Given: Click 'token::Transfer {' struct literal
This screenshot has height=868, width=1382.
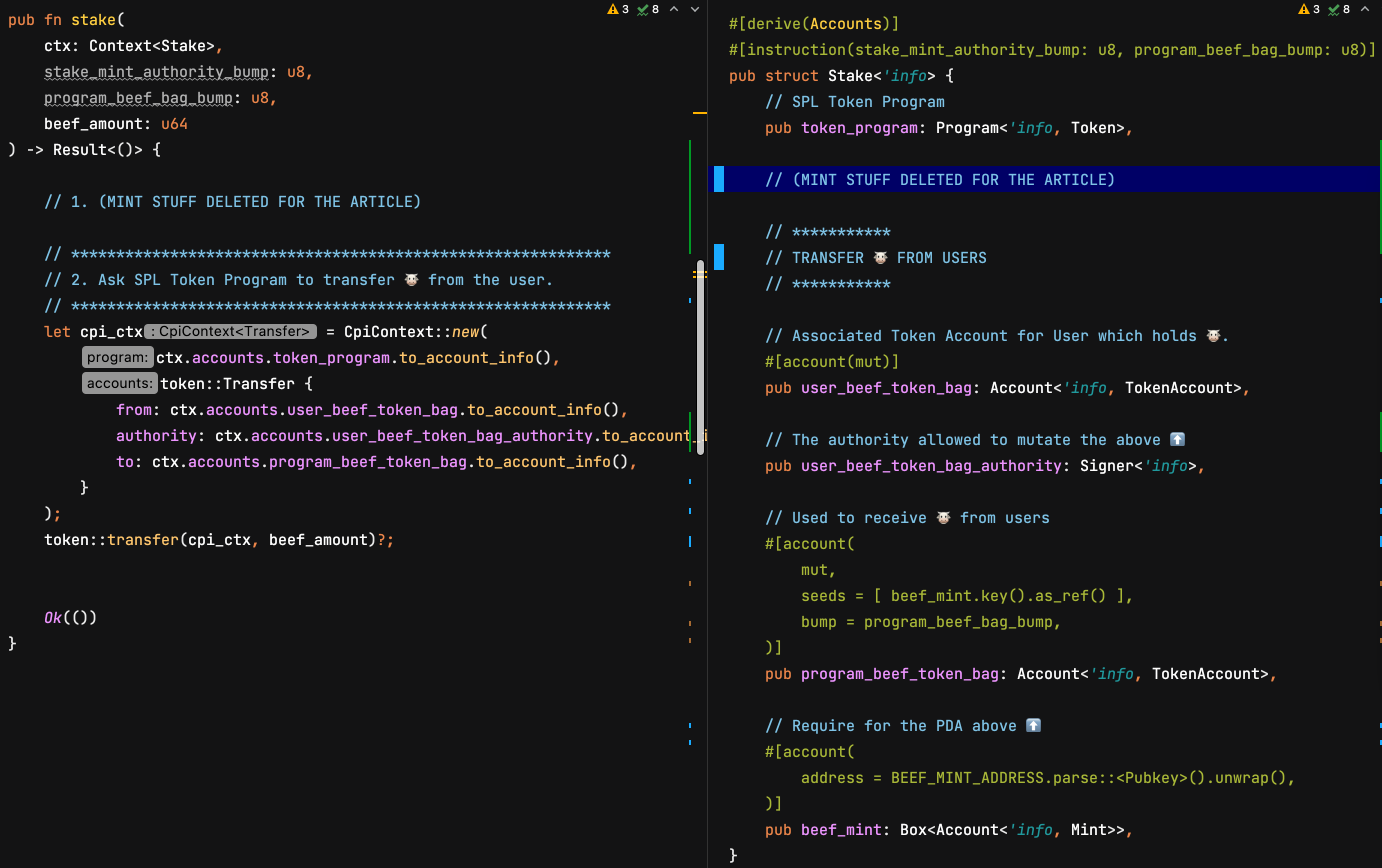Looking at the screenshot, I should 236,384.
